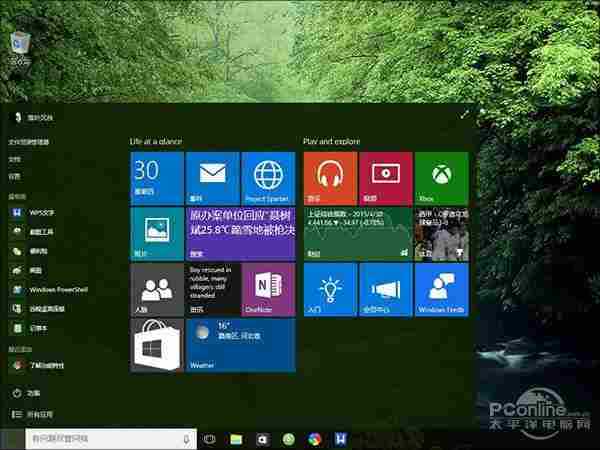Click the taskbar search box
This screenshot has width=600, height=450.
[100, 438]
